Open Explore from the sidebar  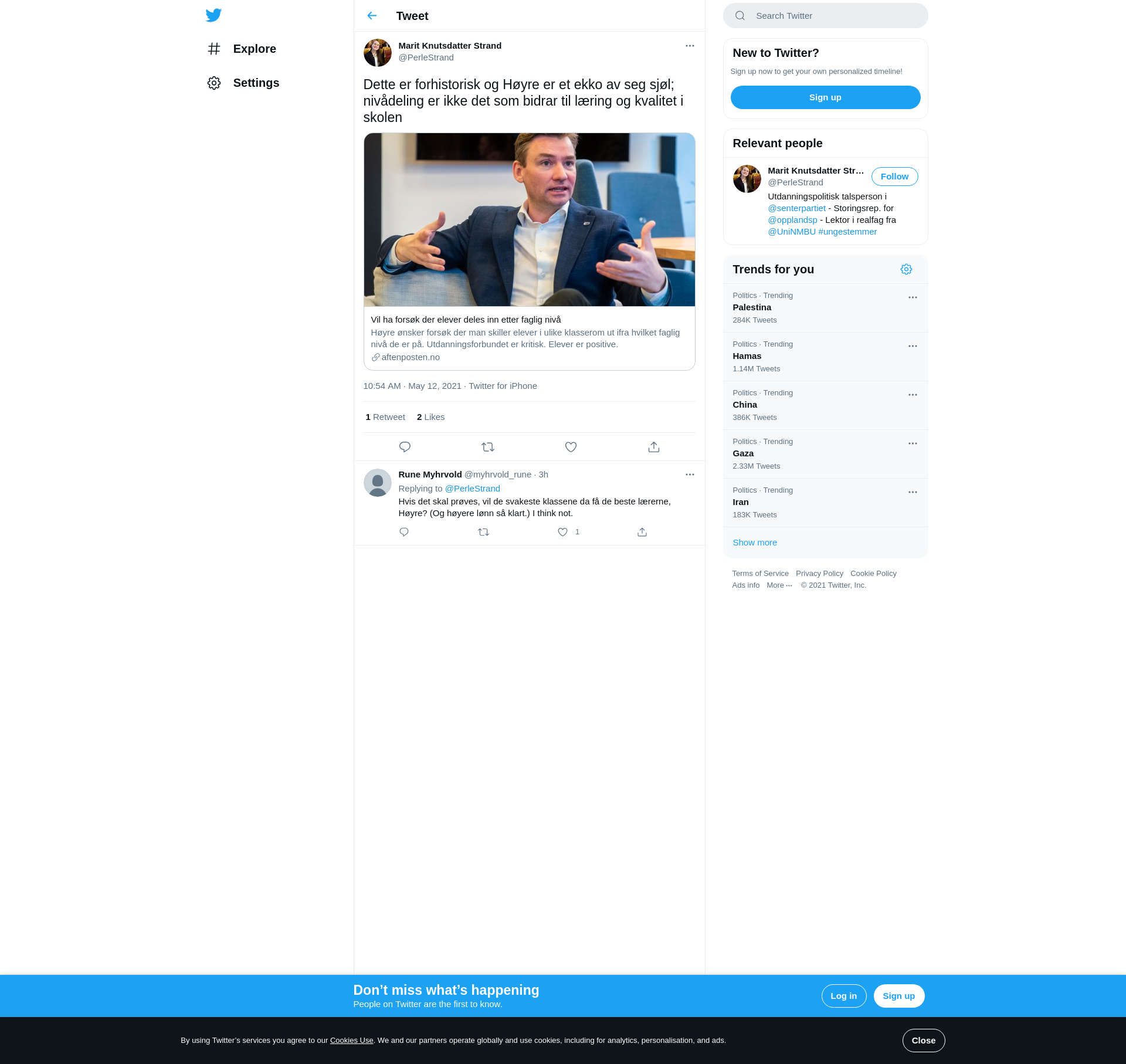coord(242,49)
